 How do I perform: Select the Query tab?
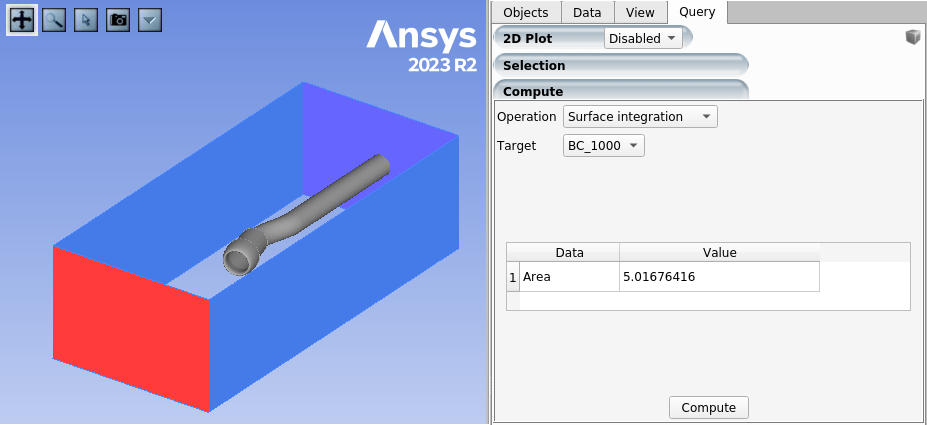[698, 12]
